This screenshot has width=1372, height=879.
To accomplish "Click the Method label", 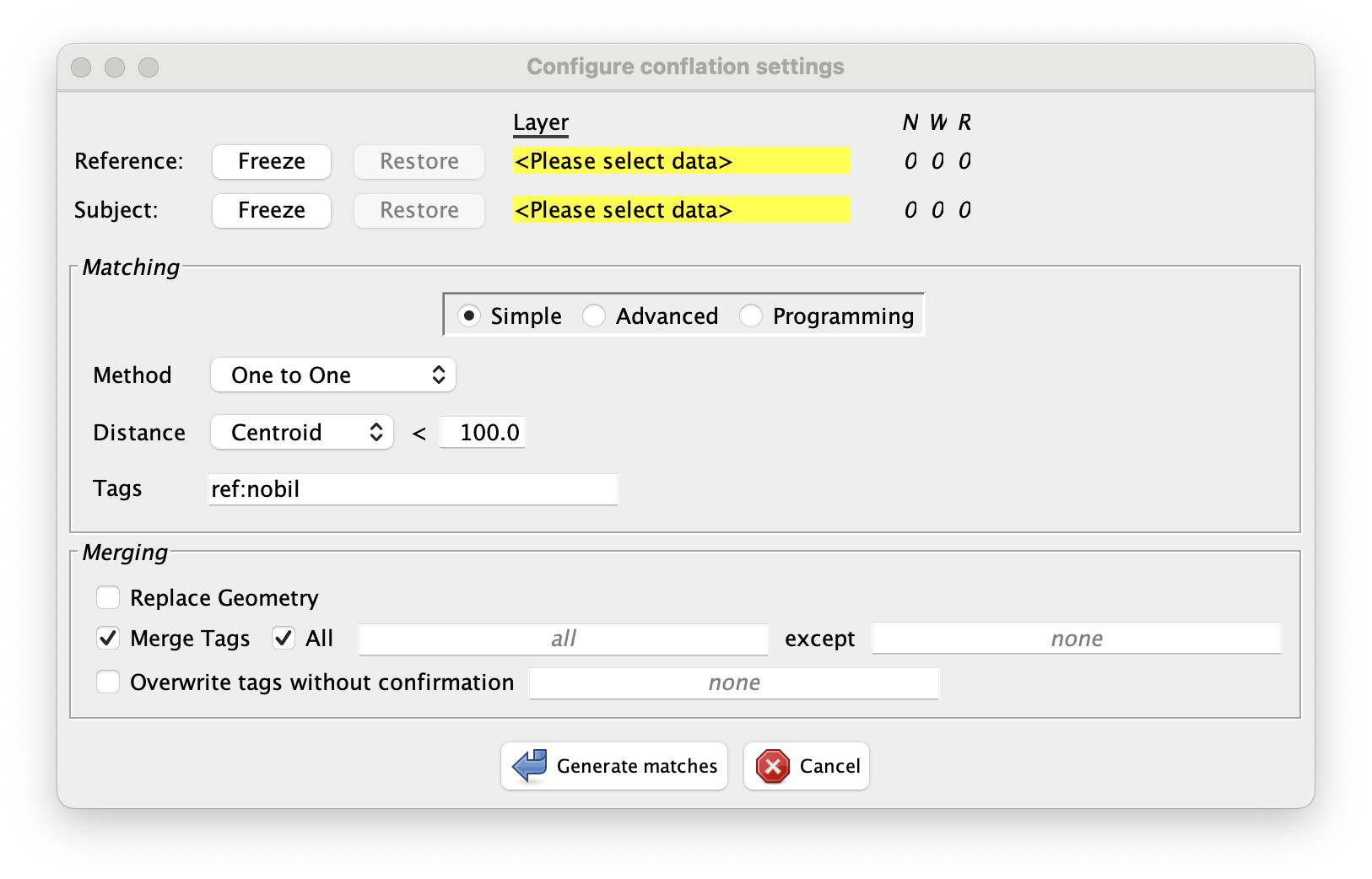I will [132, 375].
